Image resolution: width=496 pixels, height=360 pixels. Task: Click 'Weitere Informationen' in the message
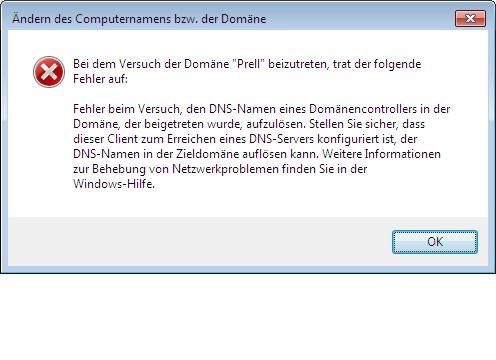(382, 154)
